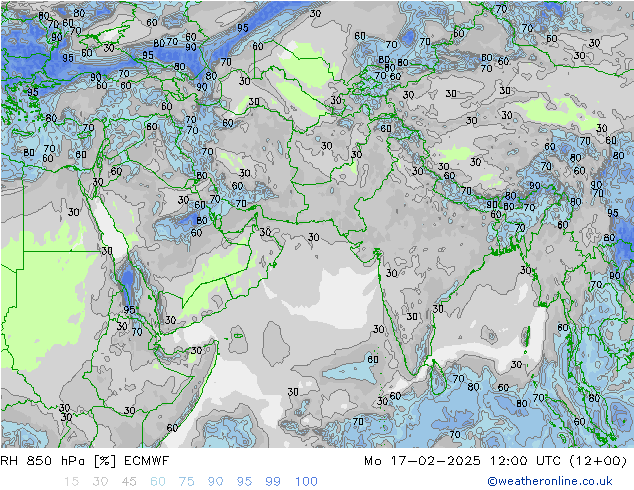Click the dark blue patch beside Red Sea

point(128,285)
